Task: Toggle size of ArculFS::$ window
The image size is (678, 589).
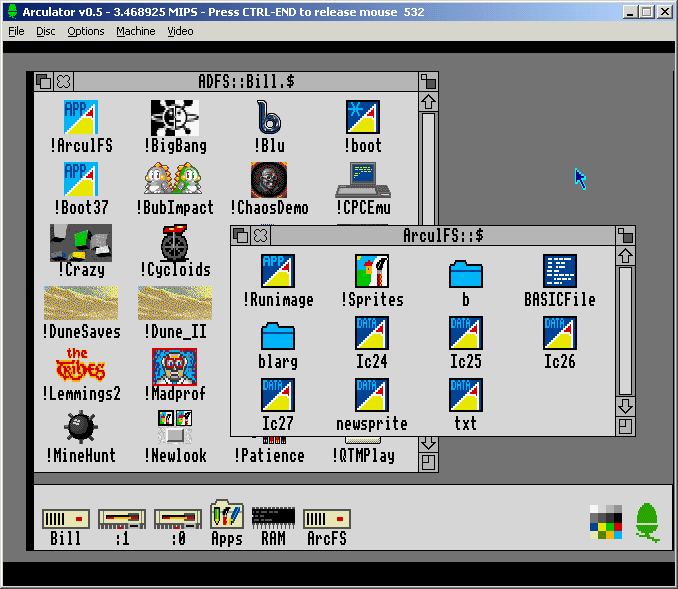Action: (x=626, y=236)
